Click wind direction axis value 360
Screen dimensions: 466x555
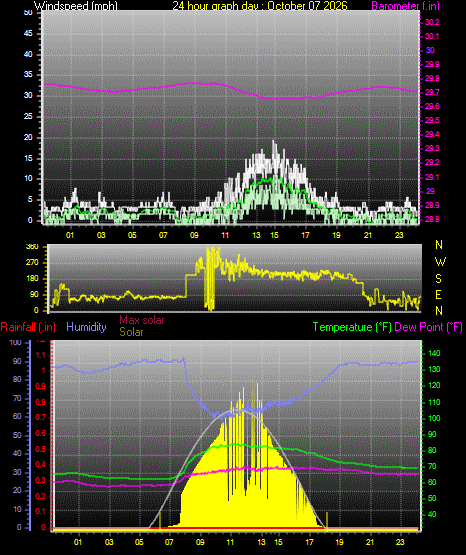point(32,247)
